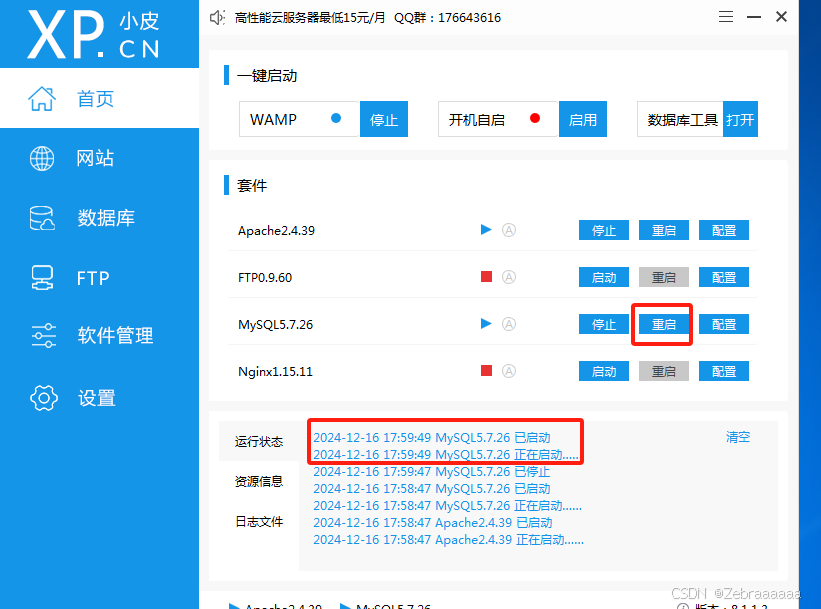Click FTP0.9.60 stopped red square indicator
The height and width of the screenshot is (609, 821).
click(486, 276)
